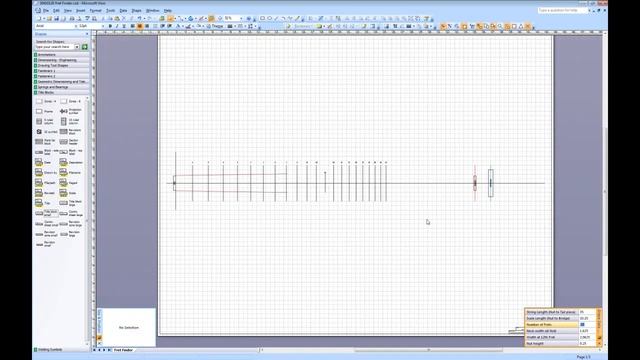The width and height of the screenshot is (640, 360).
Task: Click the green search shapes go button
Action: [x=84, y=47]
